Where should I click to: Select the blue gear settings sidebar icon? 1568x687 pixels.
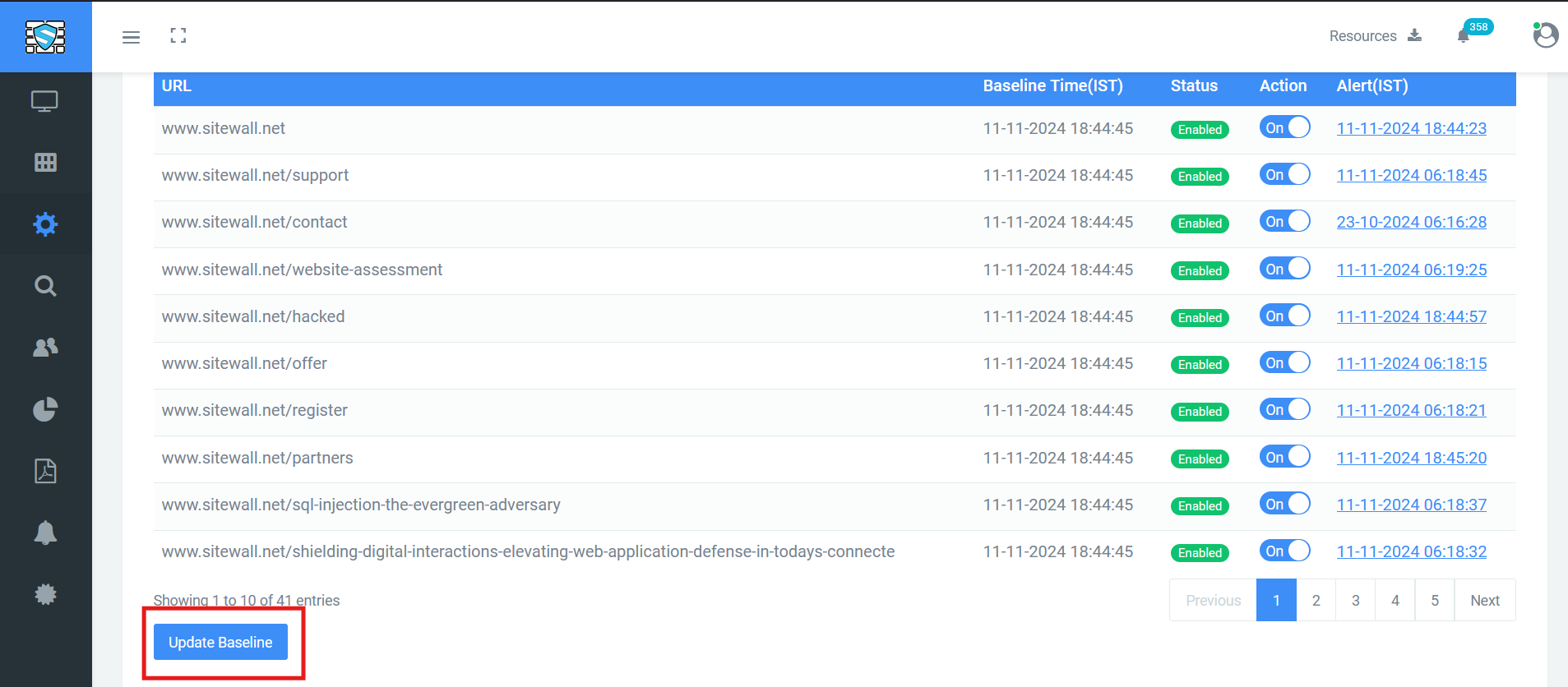(45, 224)
